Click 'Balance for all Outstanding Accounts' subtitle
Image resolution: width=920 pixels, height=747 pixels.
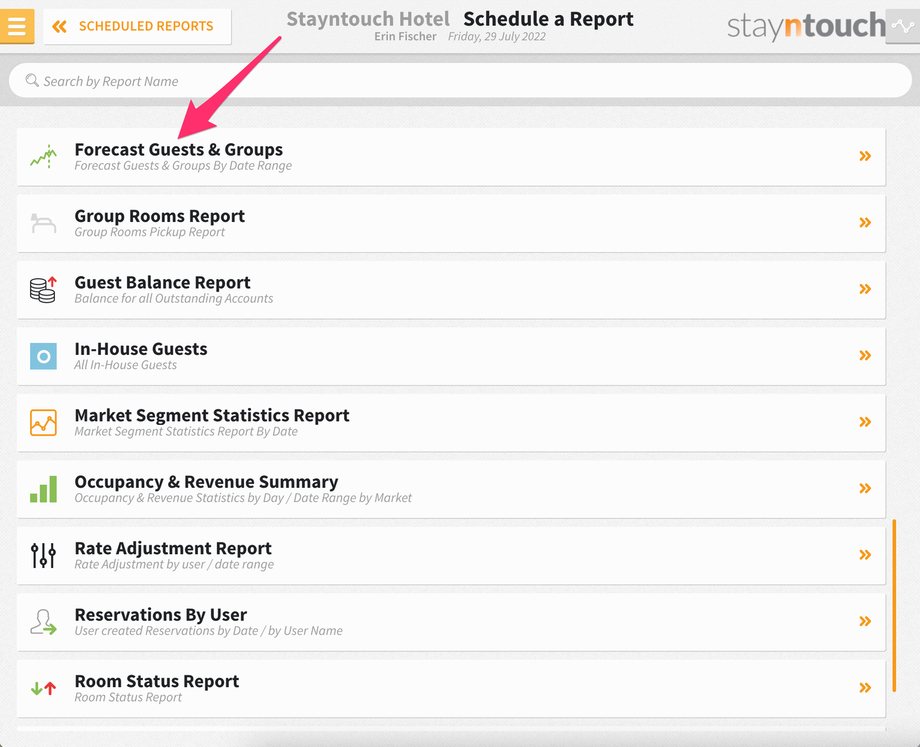click(174, 298)
